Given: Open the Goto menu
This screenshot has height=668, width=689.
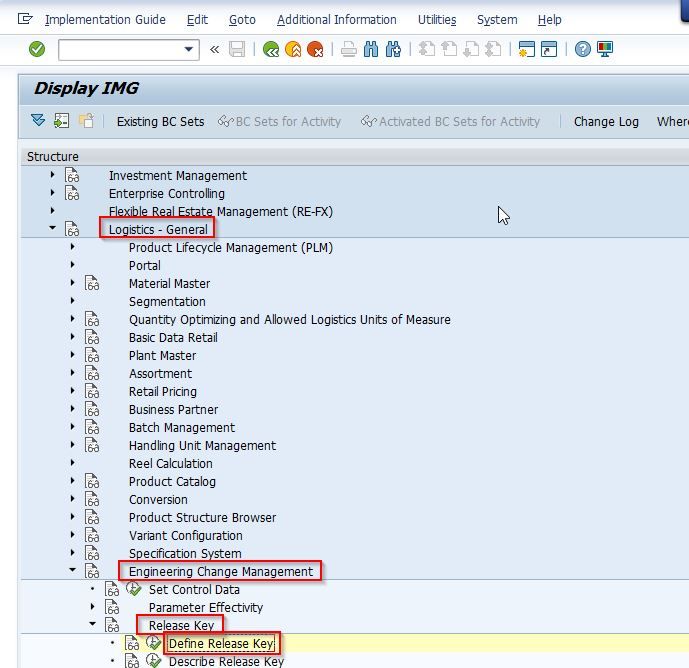Looking at the screenshot, I should click(x=242, y=20).
